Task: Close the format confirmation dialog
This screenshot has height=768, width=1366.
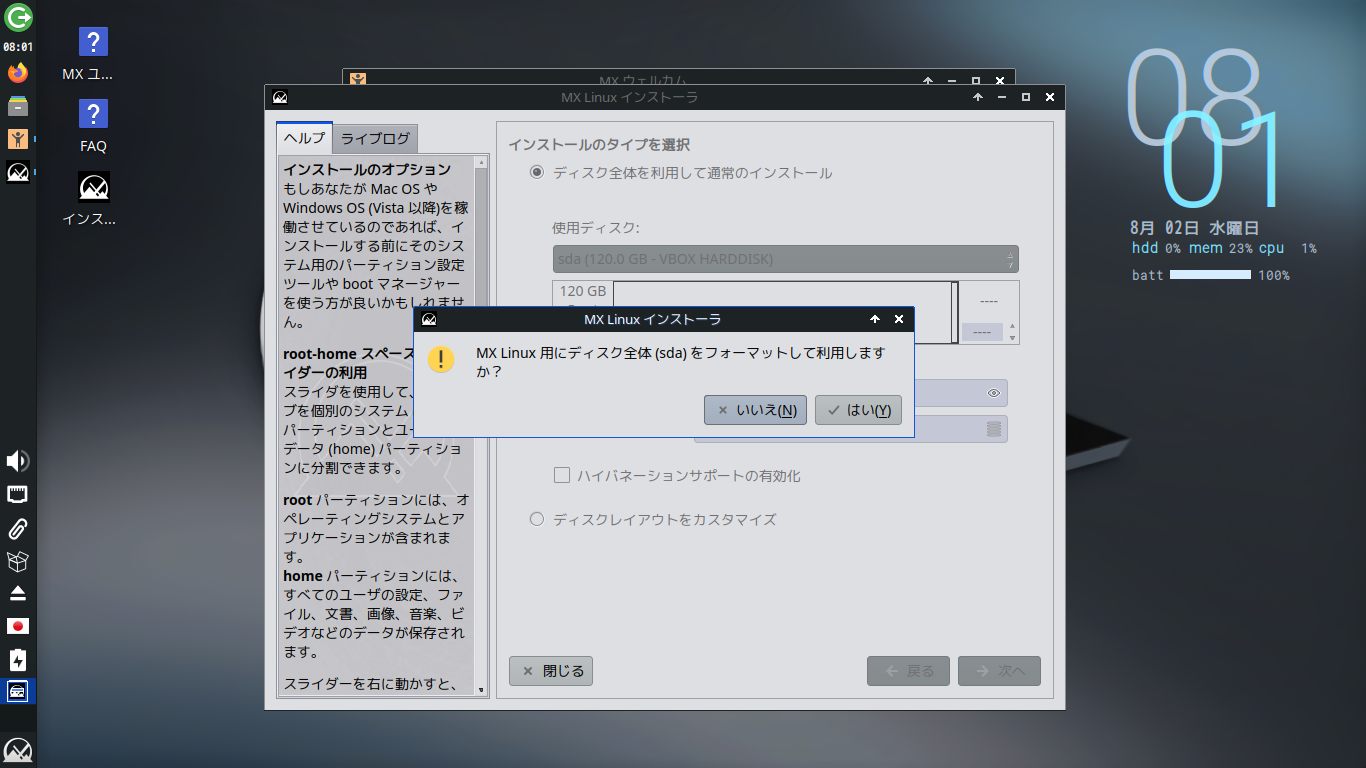Action: (x=898, y=319)
